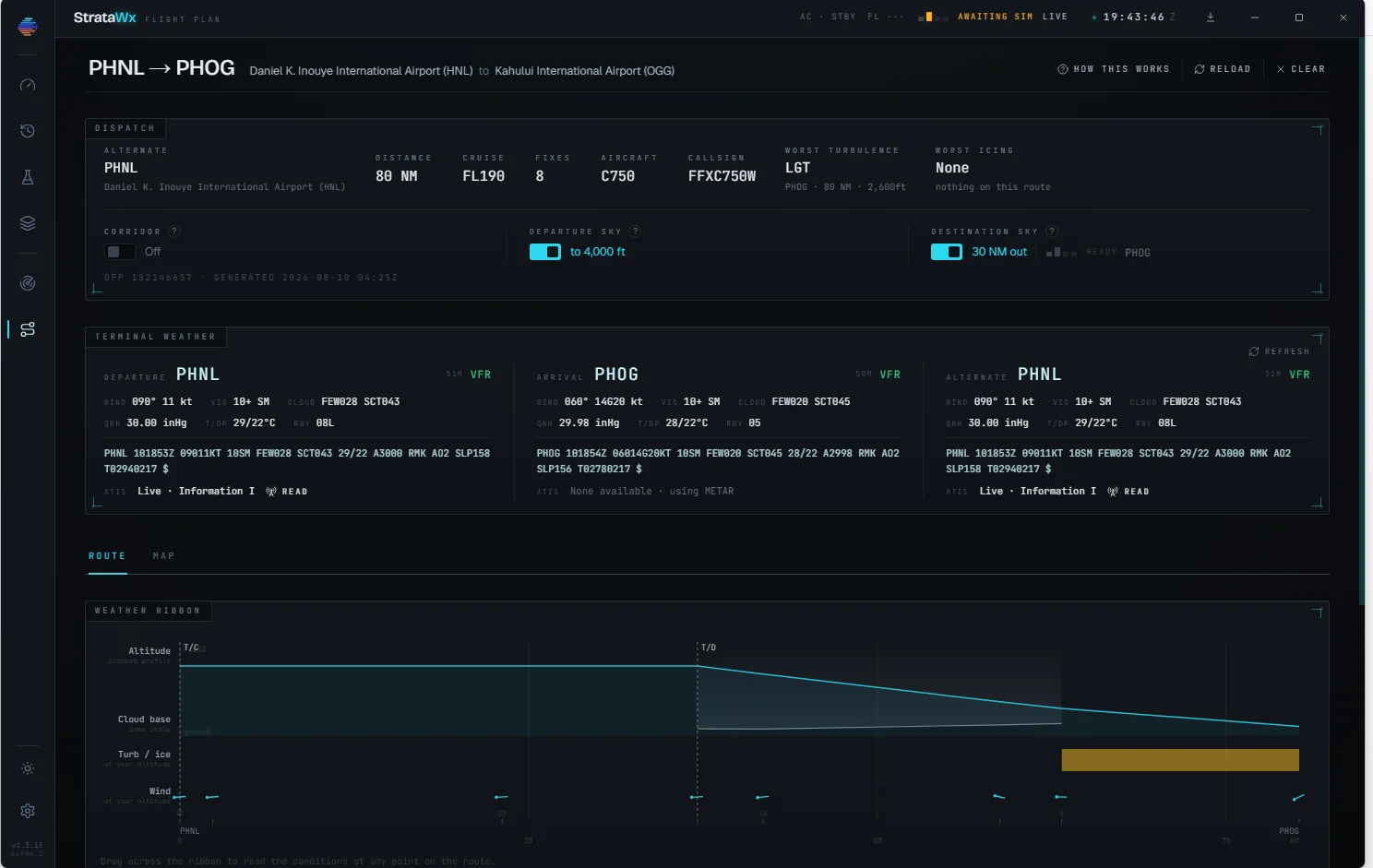This screenshot has width=1373, height=868.
Task: Click amber turbulence band on weather ribbon
Action: click(x=1180, y=760)
